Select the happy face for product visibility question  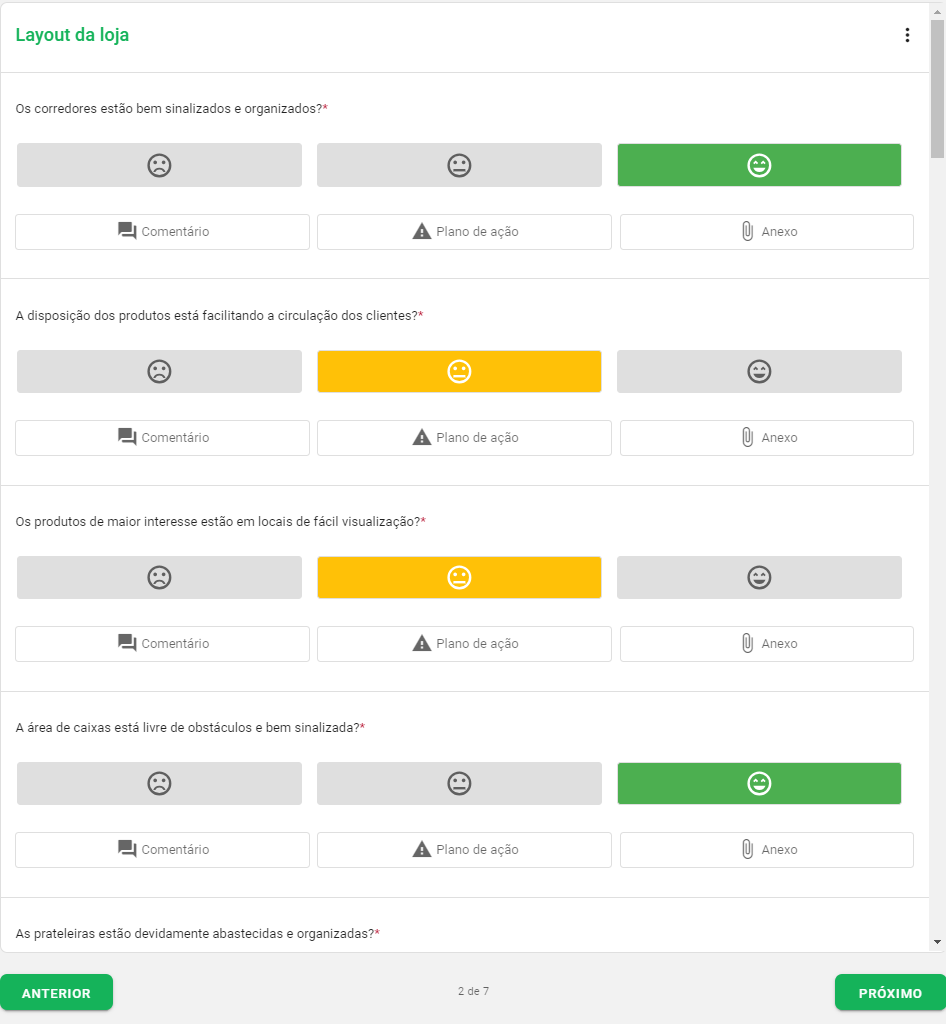click(x=759, y=577)
